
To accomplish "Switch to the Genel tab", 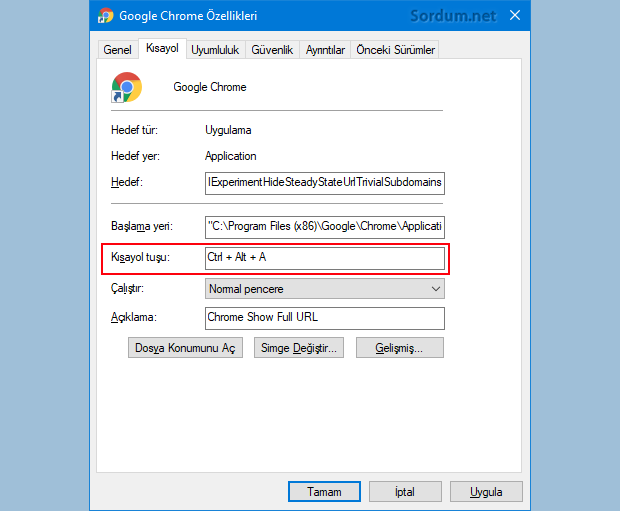I will (117, 50).
